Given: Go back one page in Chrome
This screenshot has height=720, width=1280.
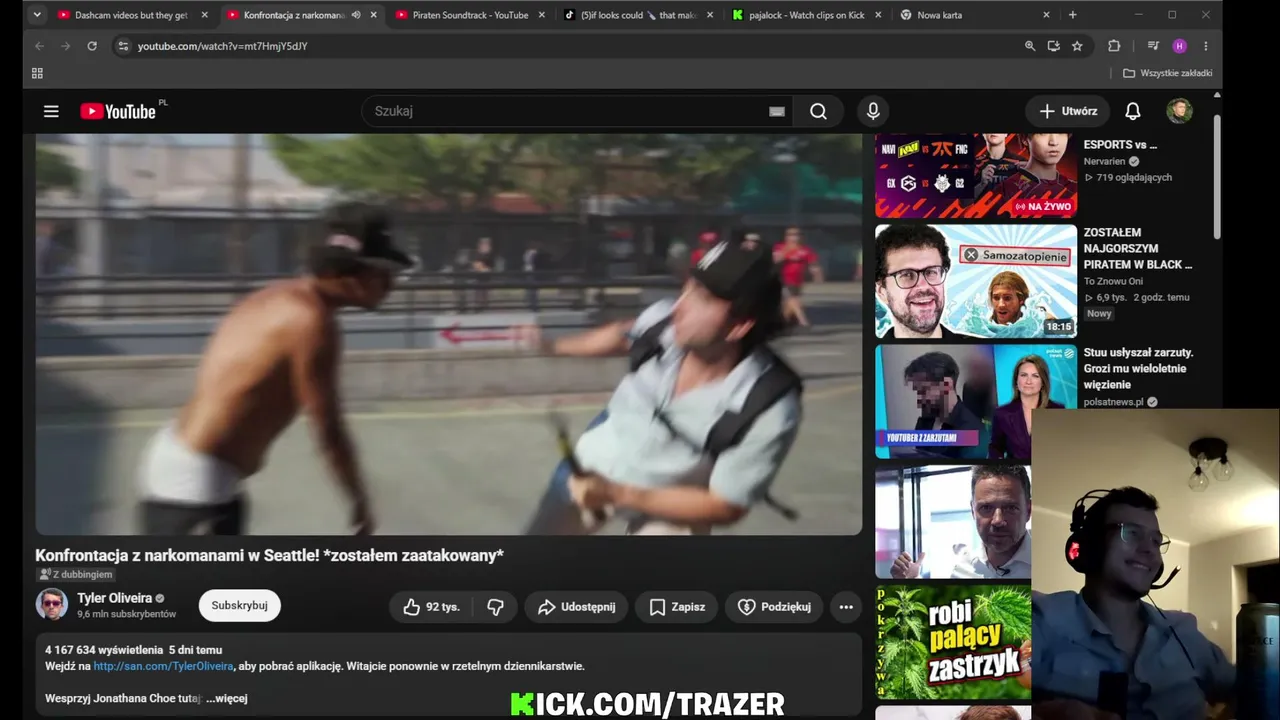Looking at the screenshot, I should tap(39, 46).
